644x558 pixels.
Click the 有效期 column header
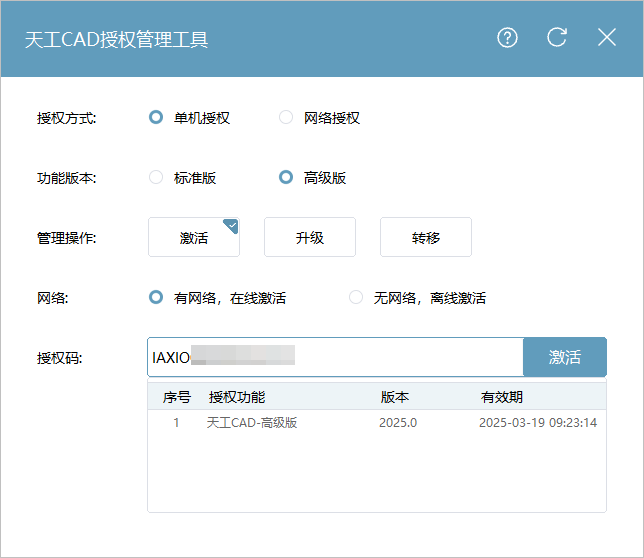pos(502,397)
